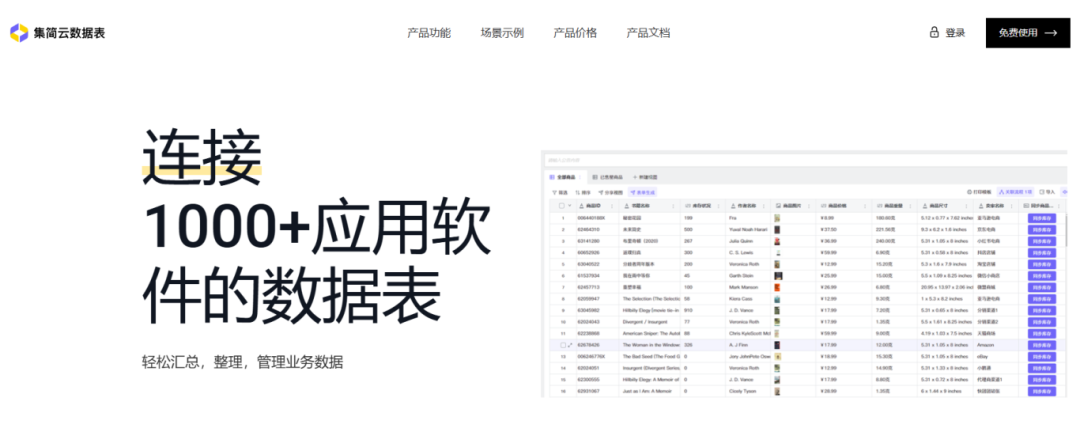Viewport: 1080px width, 428px height.
Task: Click cell '006440188X'
Action: coord(595,218)
